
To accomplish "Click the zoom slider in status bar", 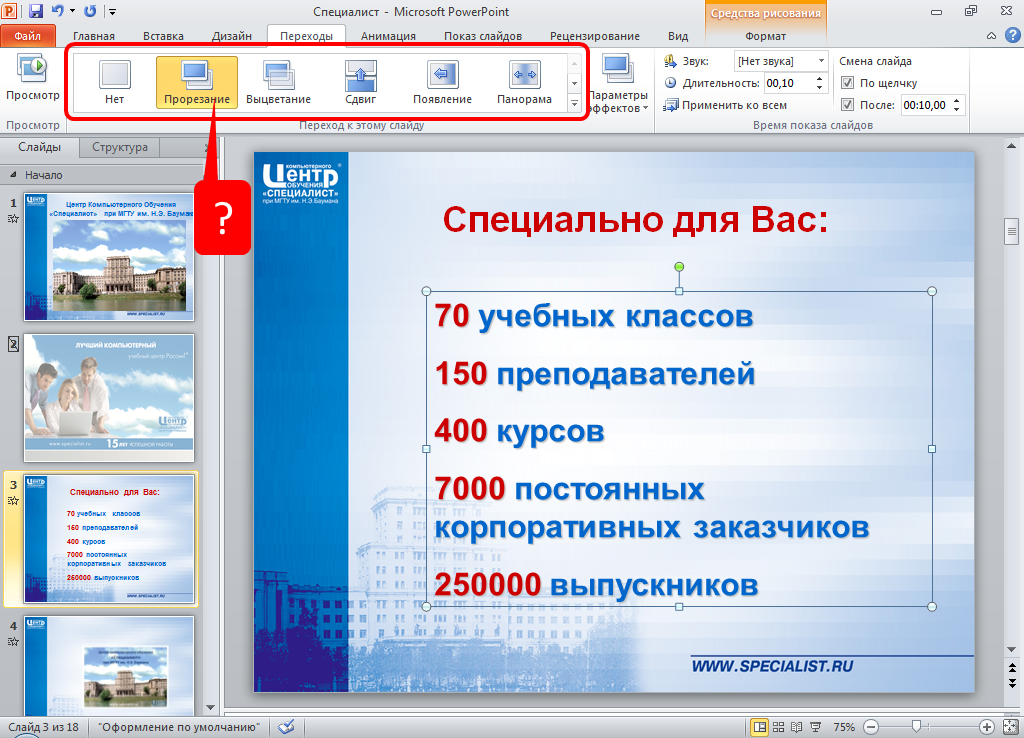I will coord(915,727).
